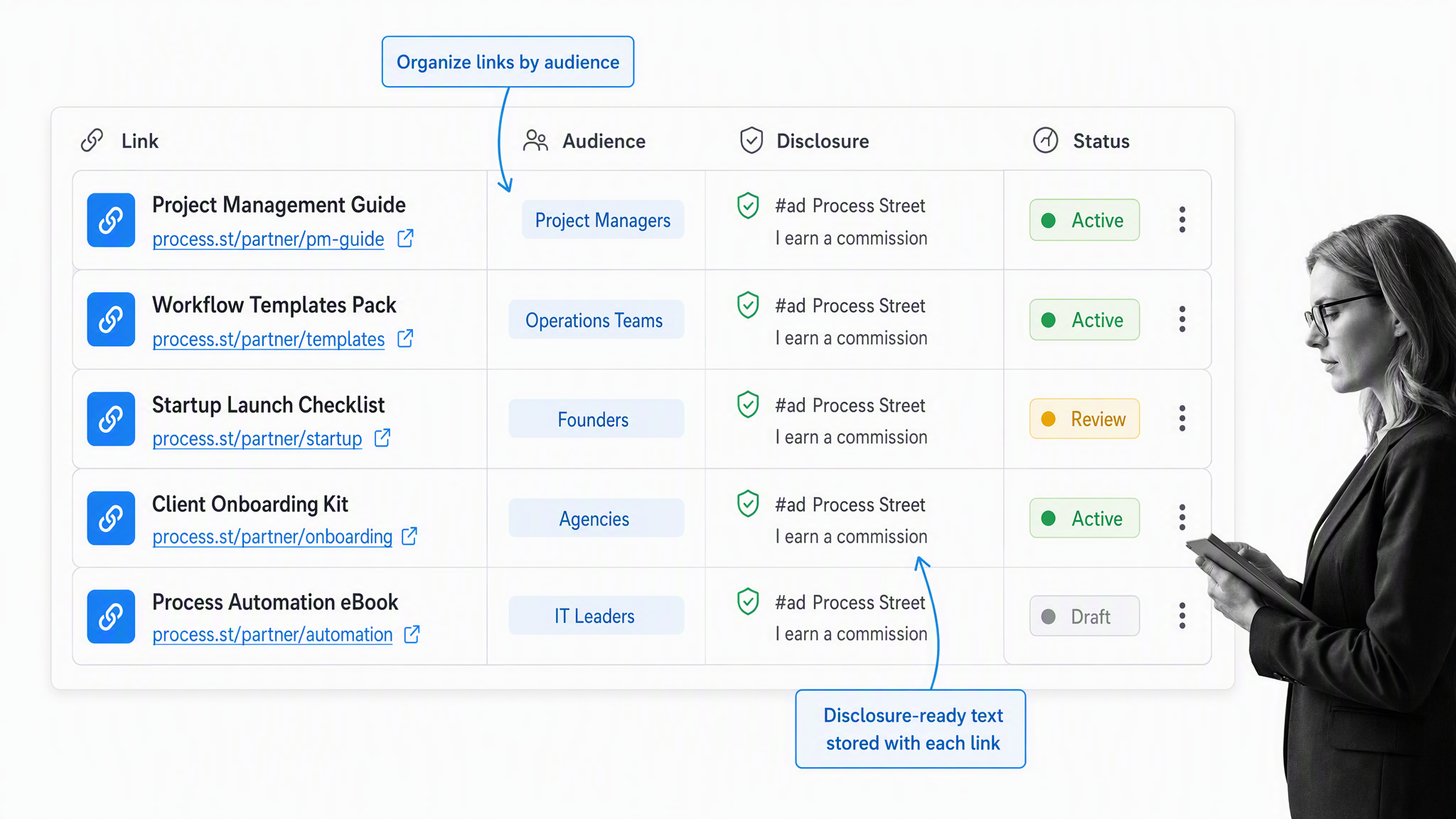This screenshot has width=1456, height=819.
Task: Sort by the Link column header
Action: click(139, 141)
